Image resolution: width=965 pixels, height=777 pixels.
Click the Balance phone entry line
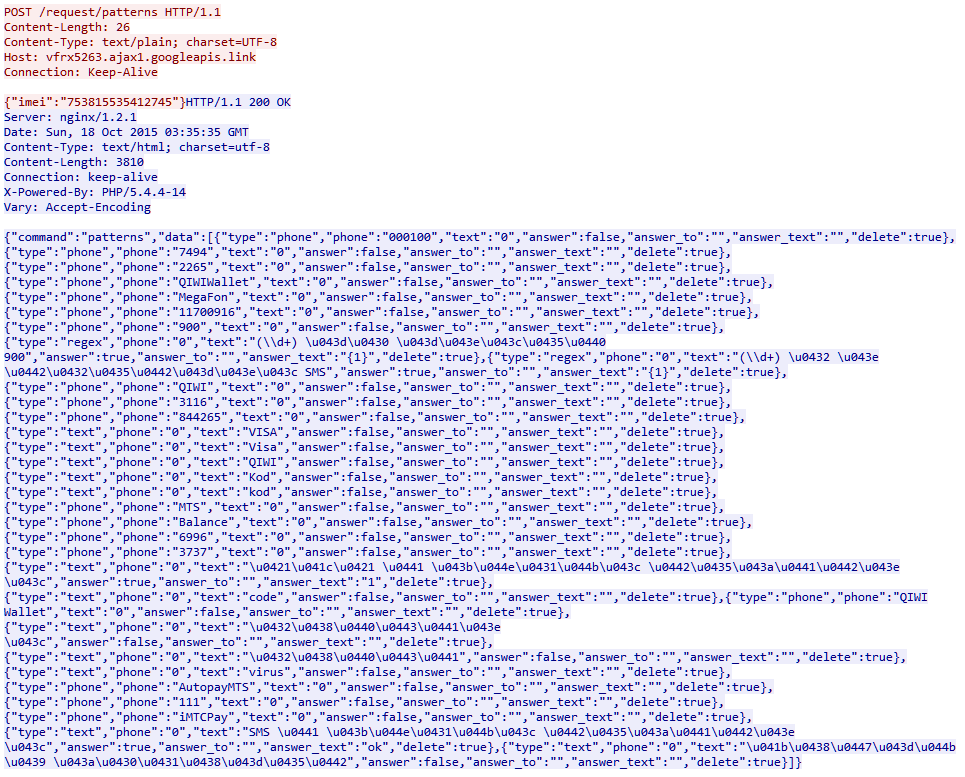click(x=378, y=522)
